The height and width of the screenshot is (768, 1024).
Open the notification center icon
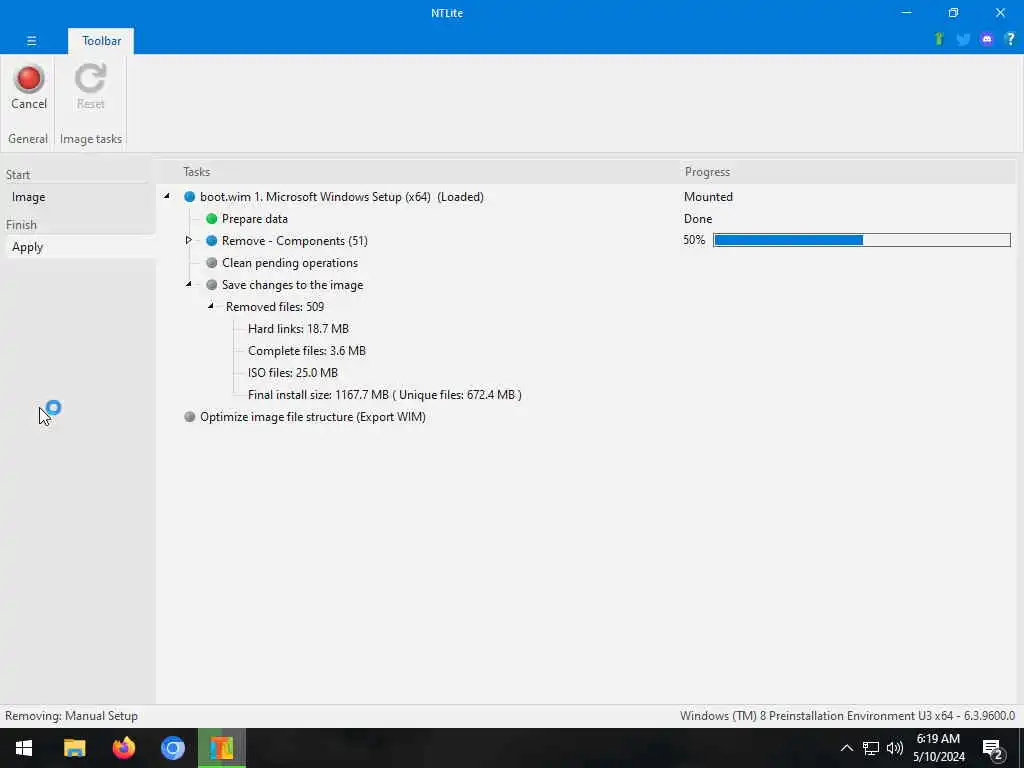click(x=992, y=749)
